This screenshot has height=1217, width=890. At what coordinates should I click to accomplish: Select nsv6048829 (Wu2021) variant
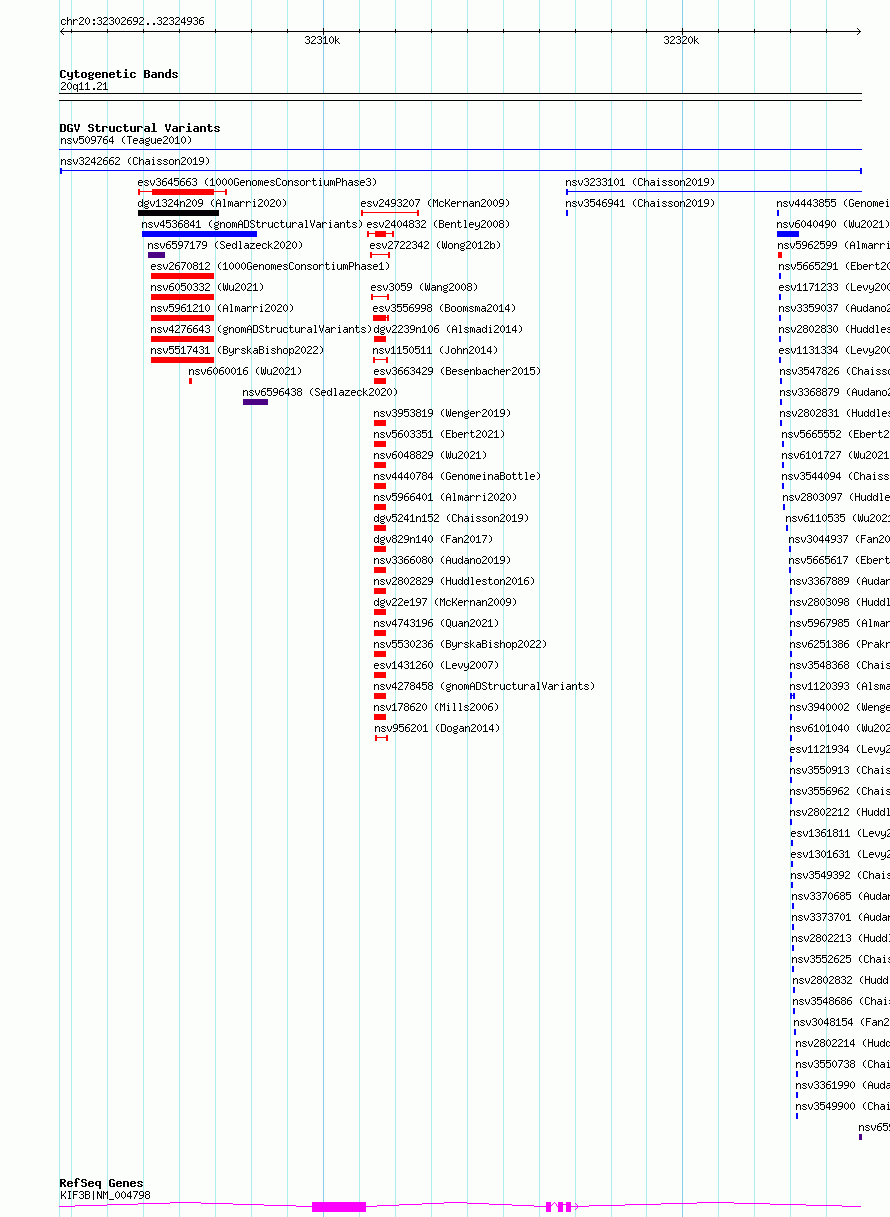coord(430,456)
